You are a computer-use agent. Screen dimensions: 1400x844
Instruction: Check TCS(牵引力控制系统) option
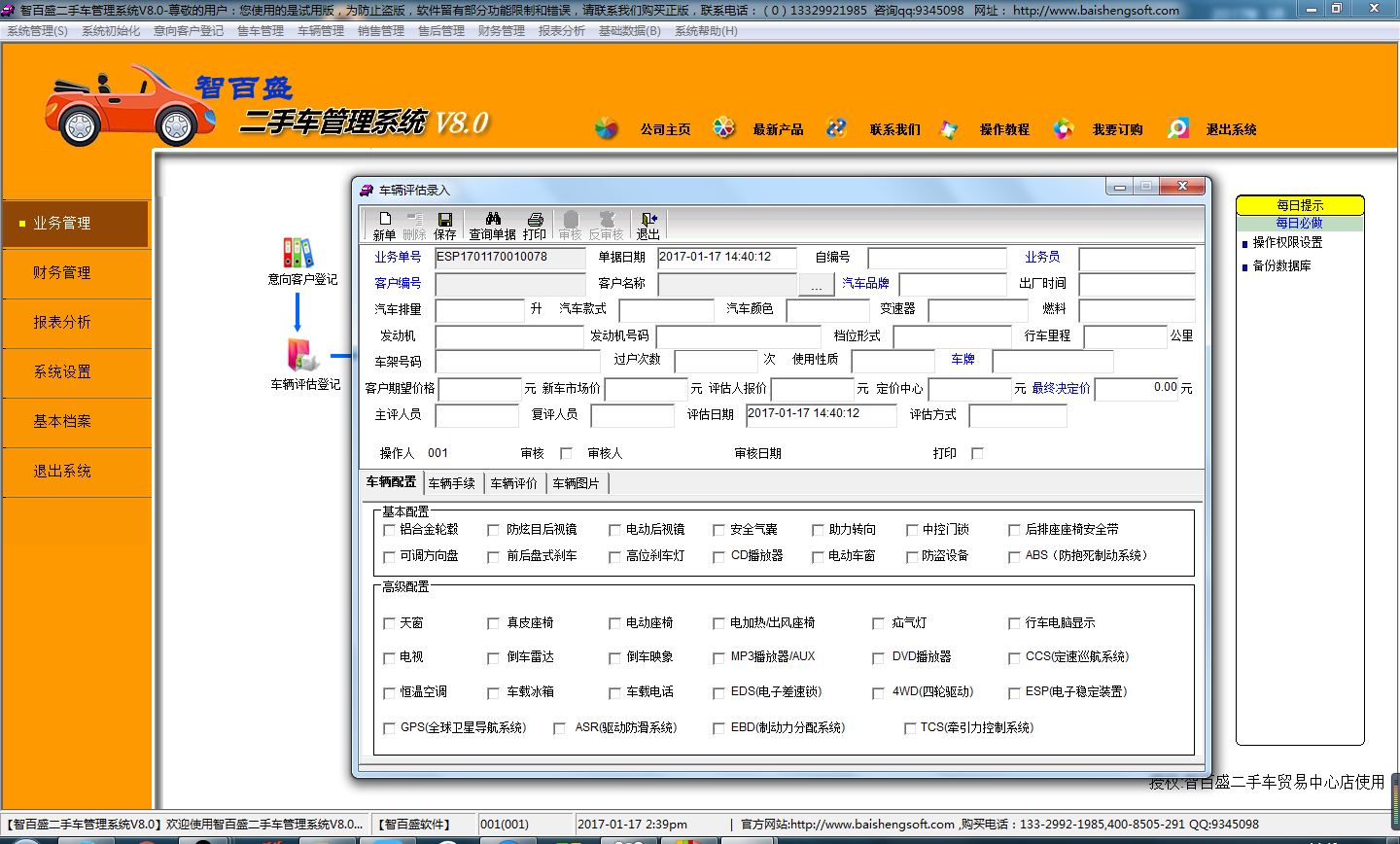pos(911,728)
